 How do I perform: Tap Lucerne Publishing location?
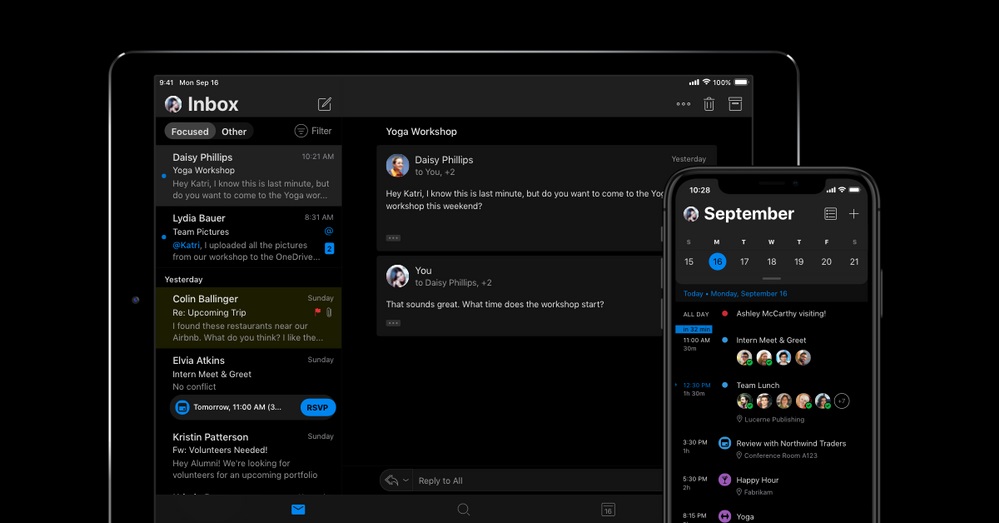(x=770, y=419)
